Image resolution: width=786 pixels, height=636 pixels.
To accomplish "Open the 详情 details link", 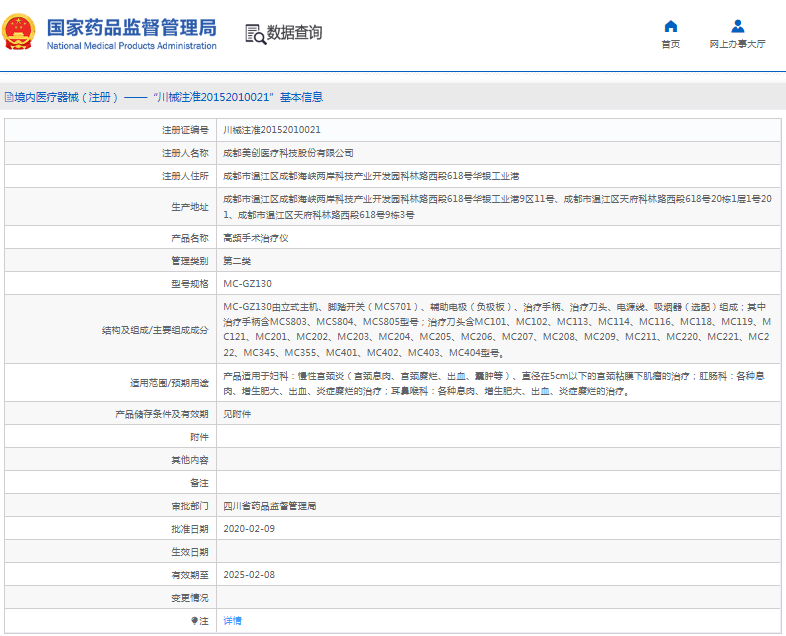I will point(232,621).
